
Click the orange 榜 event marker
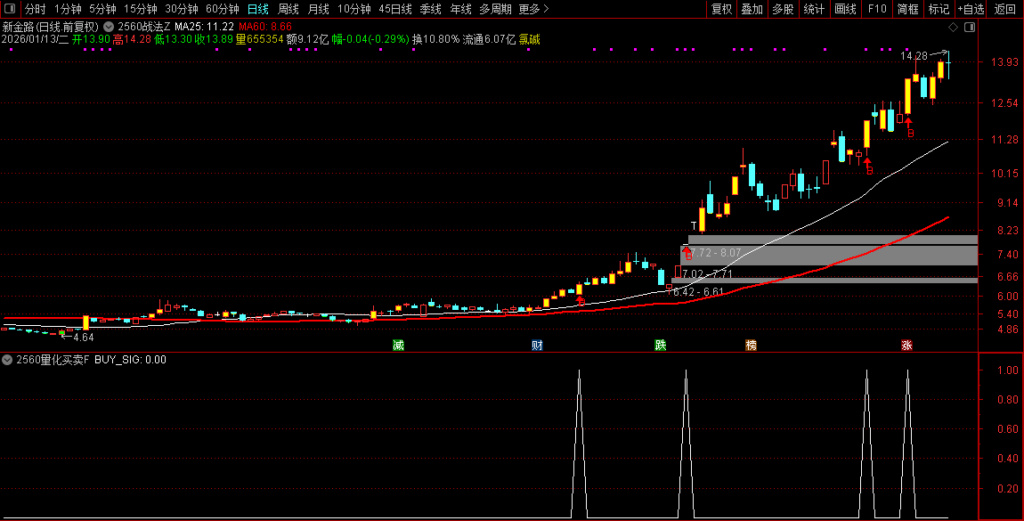click(x=750, y=345)
